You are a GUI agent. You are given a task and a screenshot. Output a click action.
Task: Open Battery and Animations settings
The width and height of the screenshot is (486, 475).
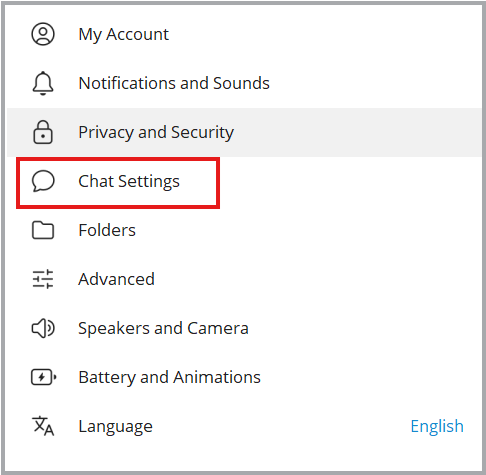169,378
